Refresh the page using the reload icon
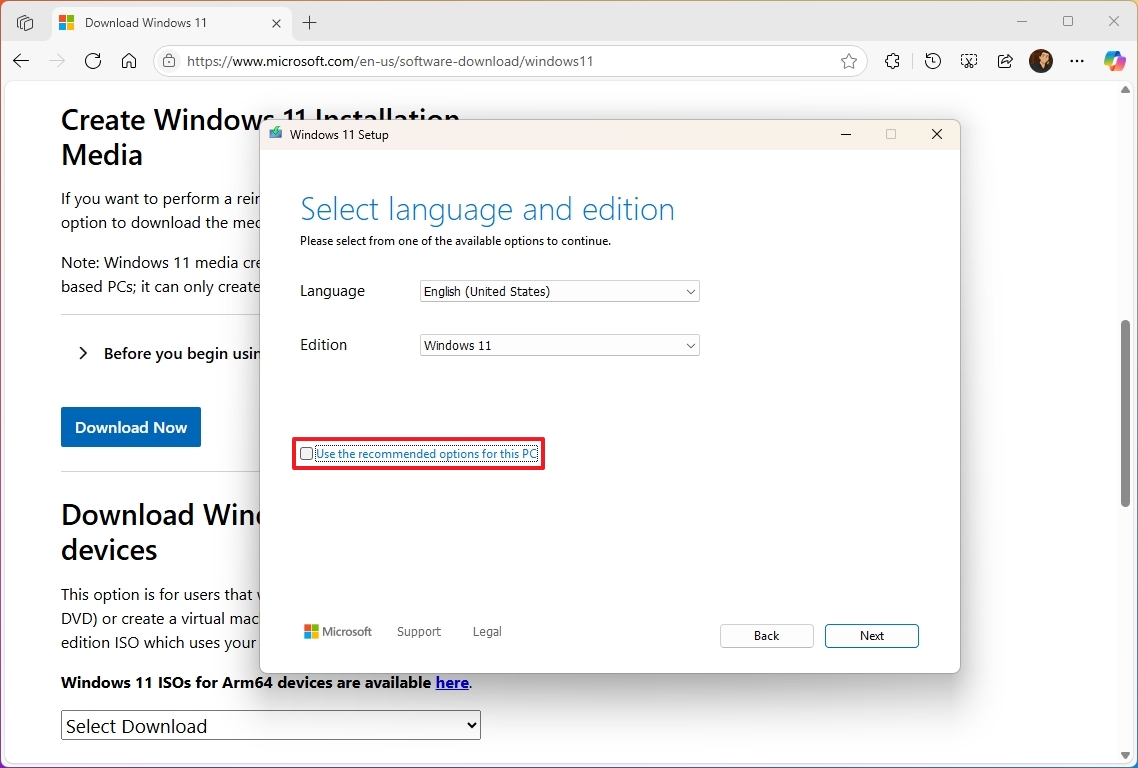The height and width of the screenshot is (768, 1138). [93, 61]
